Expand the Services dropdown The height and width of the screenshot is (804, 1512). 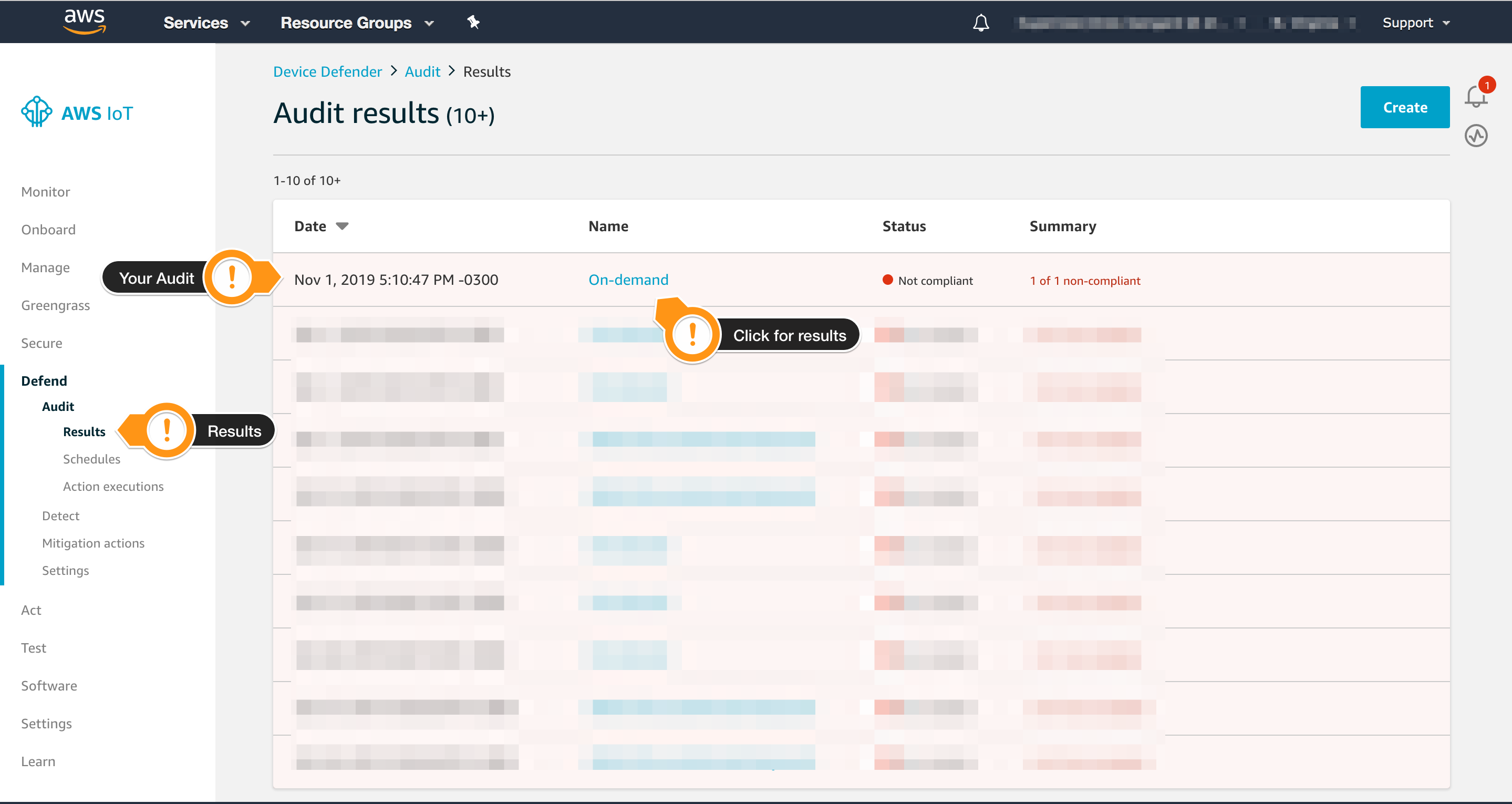[x=206, y=23]
